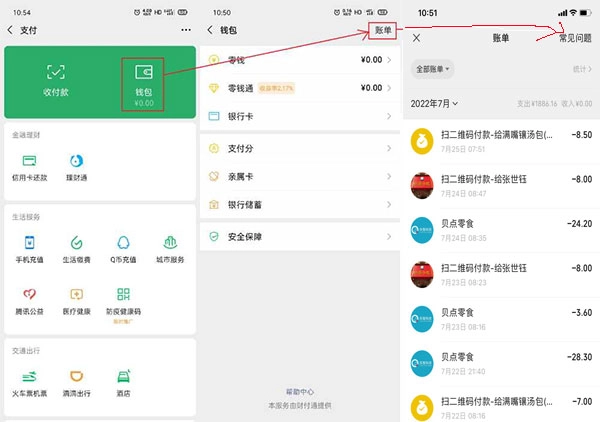Open Q币充值 service
This screenshot has height=422, width=600.
point(123,247)
